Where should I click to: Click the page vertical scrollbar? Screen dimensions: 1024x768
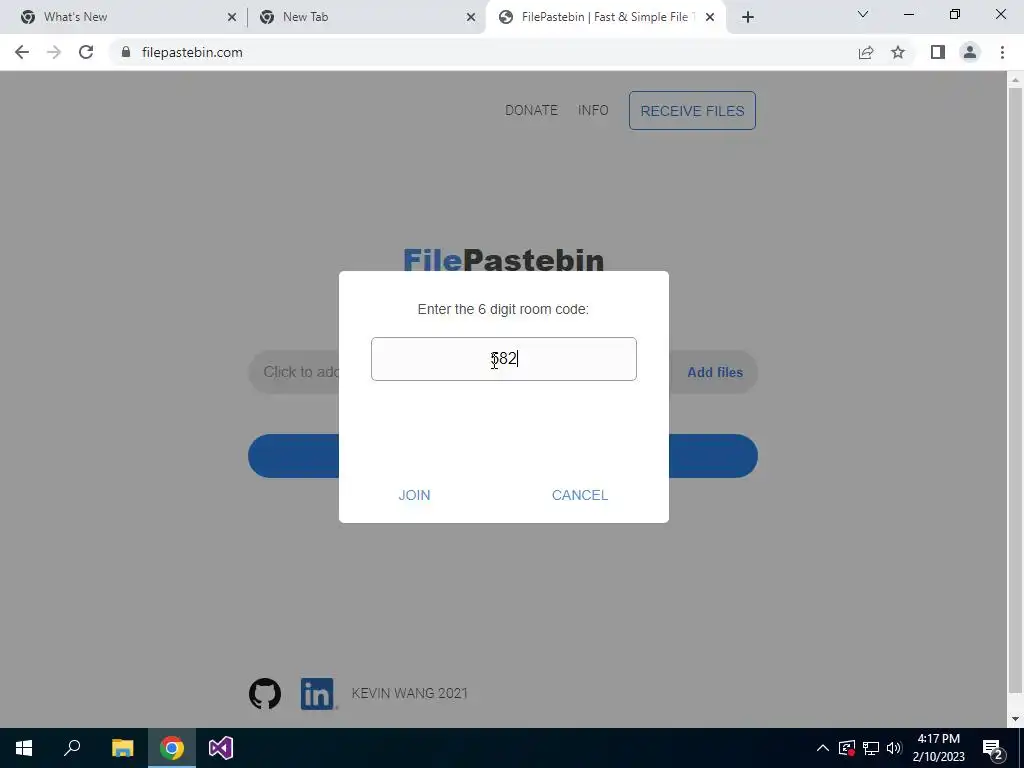pos(1015,392)
